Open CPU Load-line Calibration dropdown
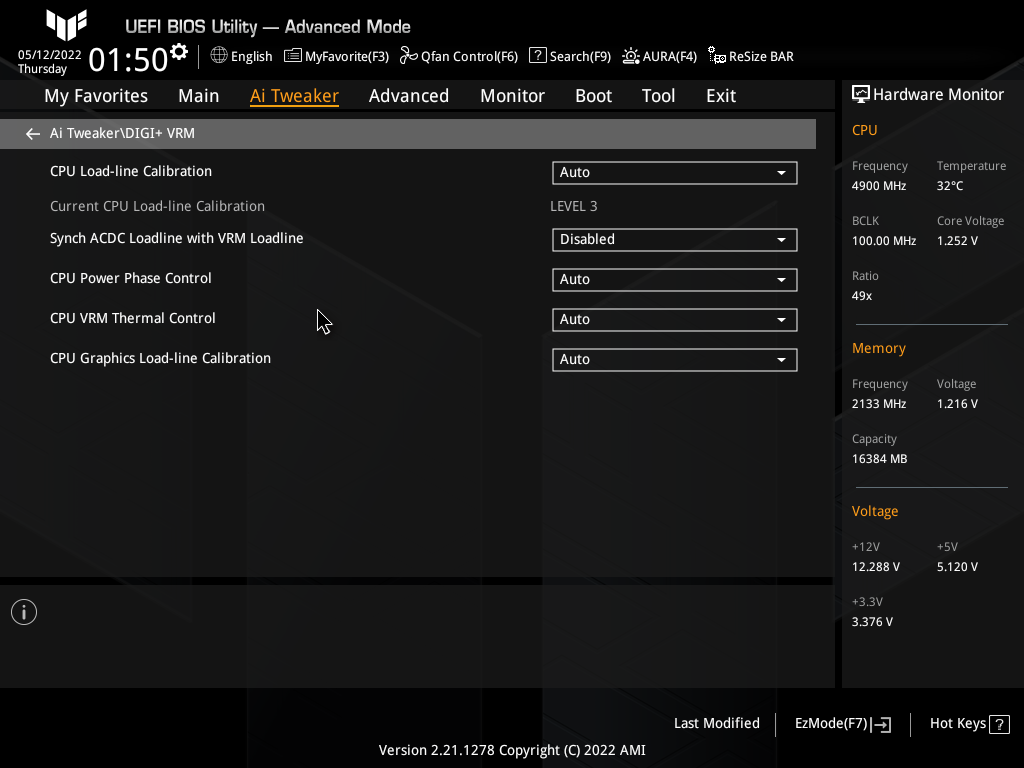 pyautogui.click(x=675, y=172)
